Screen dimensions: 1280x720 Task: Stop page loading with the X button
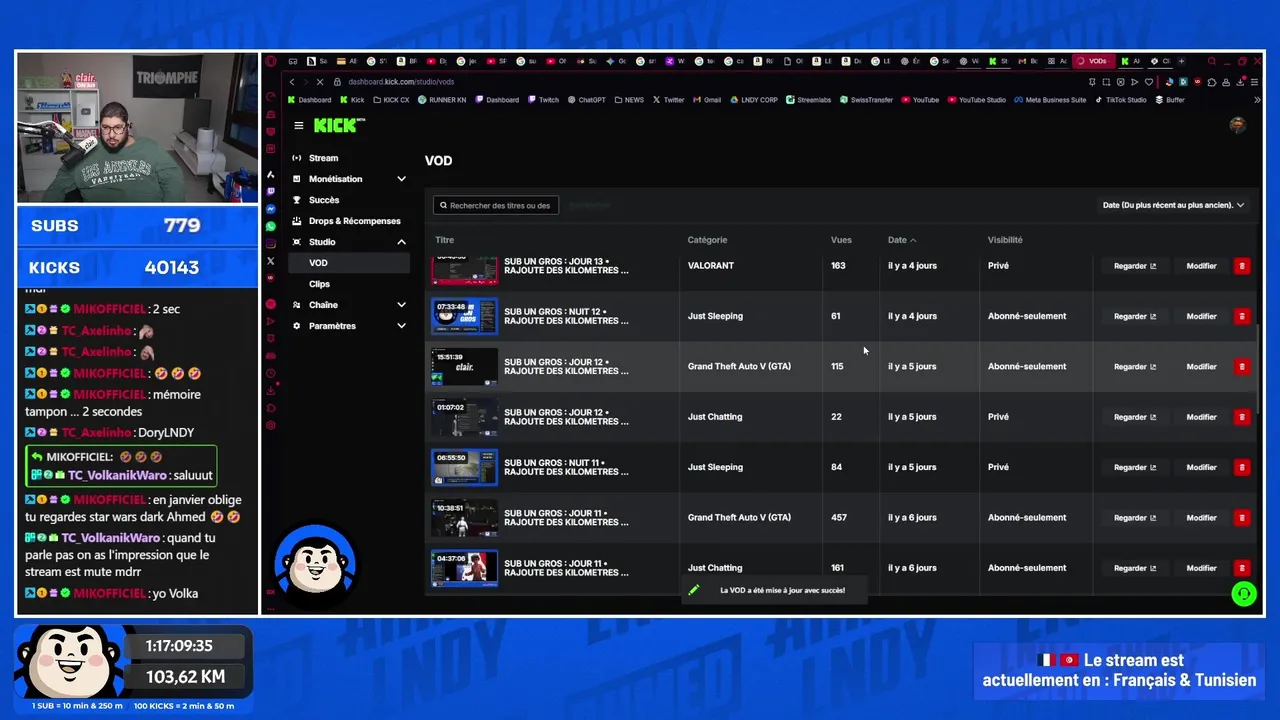(319, 82)
